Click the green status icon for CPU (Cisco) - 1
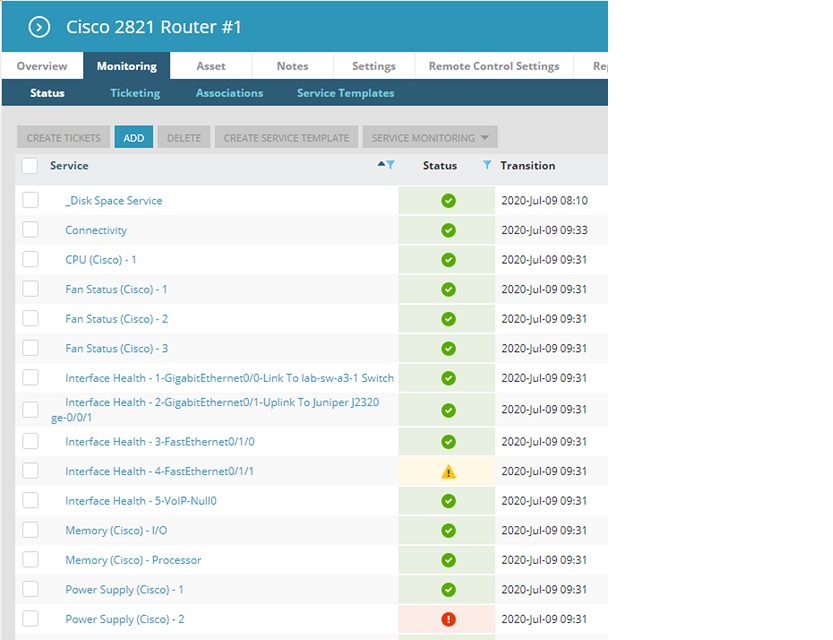833x640 pixels. pyautogui.click(x=448, y=260)
